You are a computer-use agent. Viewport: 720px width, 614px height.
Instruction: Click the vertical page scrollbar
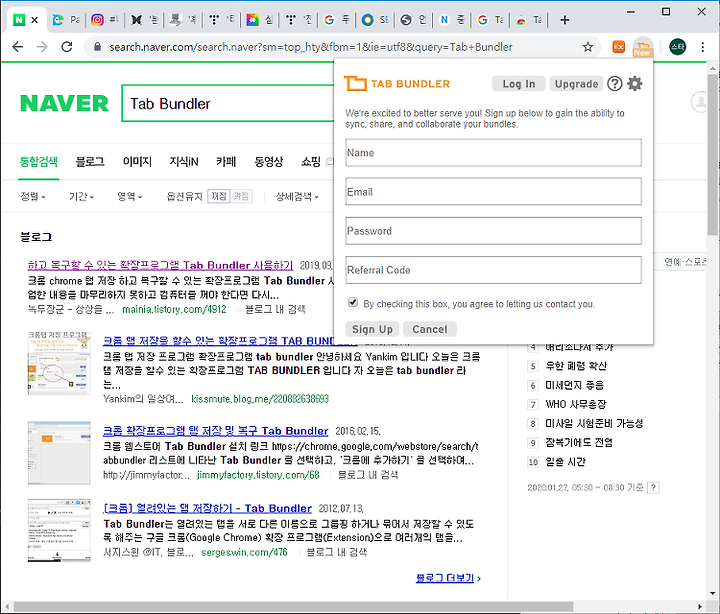click(x=713, y=155)
